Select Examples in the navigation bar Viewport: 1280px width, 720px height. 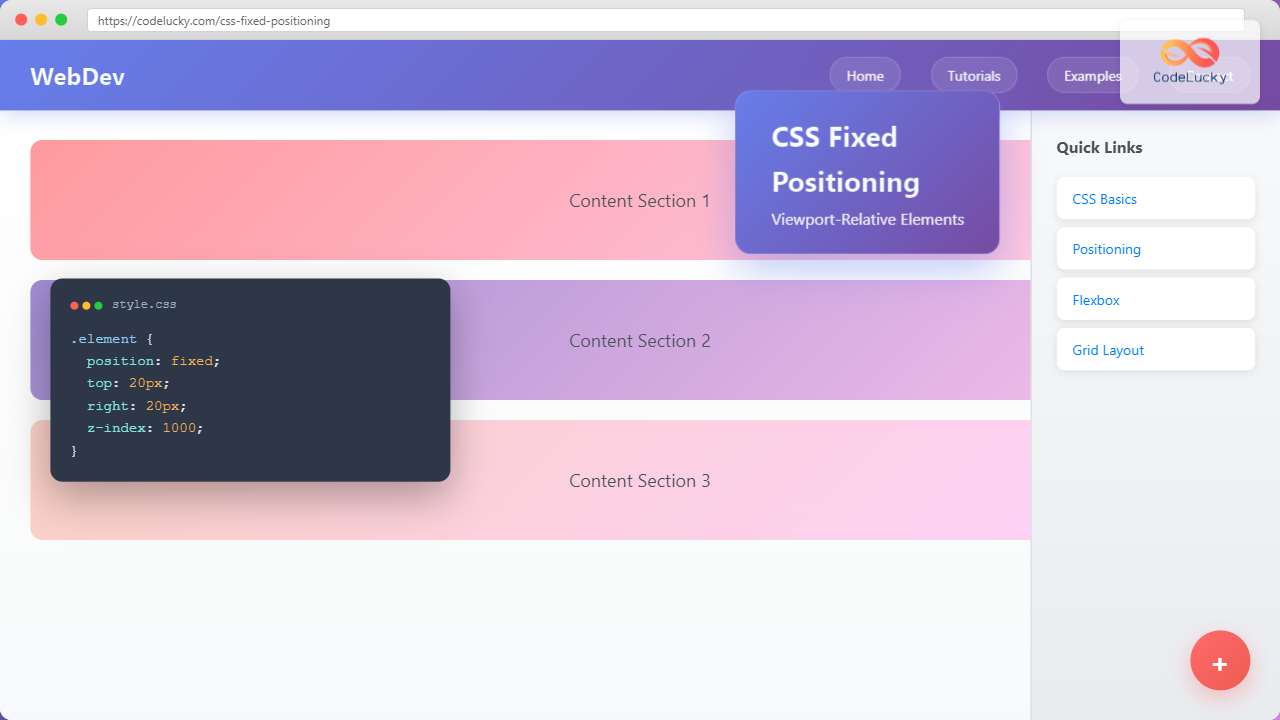[x=1092, y=75]
